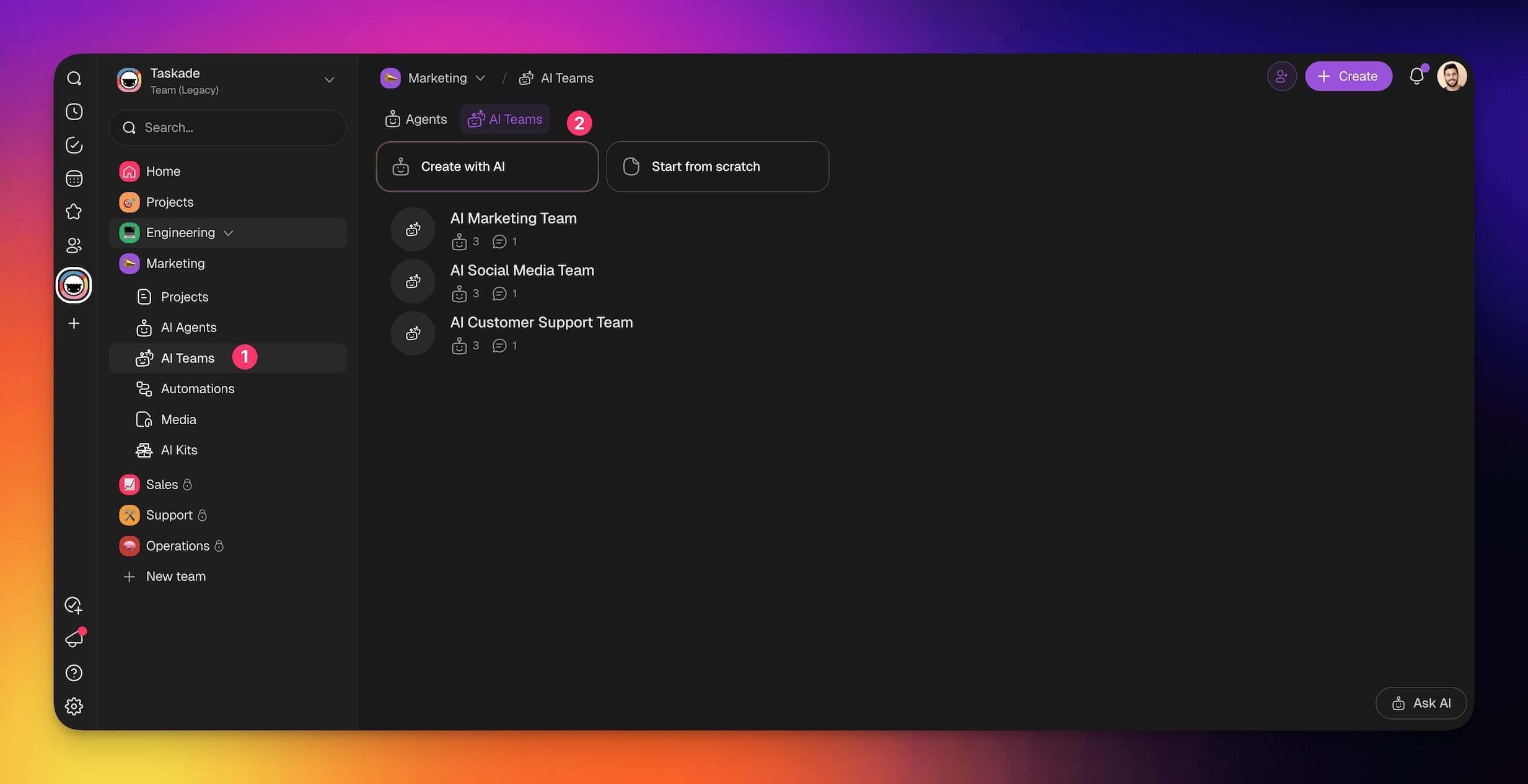This screenshot has height=784, width=1528.
Task: Open the recent activity clock icon
Action: (74, 111)
